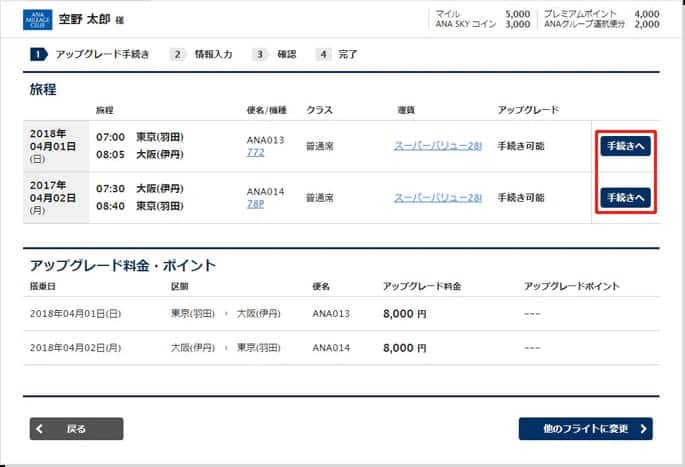Select step 4 完了 indicator
Image resolution: width=685 pixels, height=467 pixels.
pyautogui.click(x=337, y=54)
